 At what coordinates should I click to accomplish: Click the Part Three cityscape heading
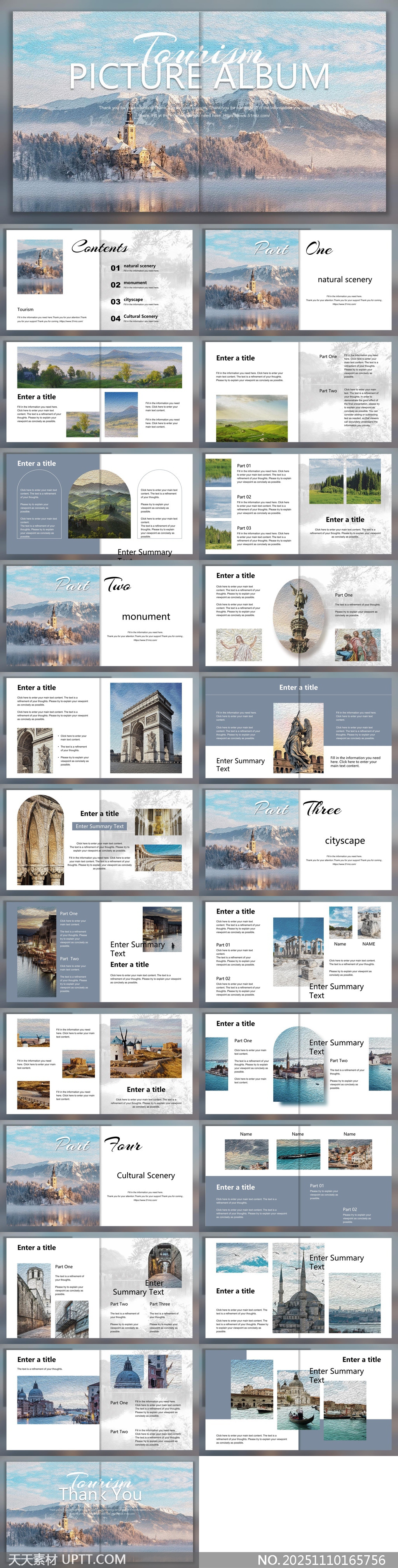(x=344, y=841)
